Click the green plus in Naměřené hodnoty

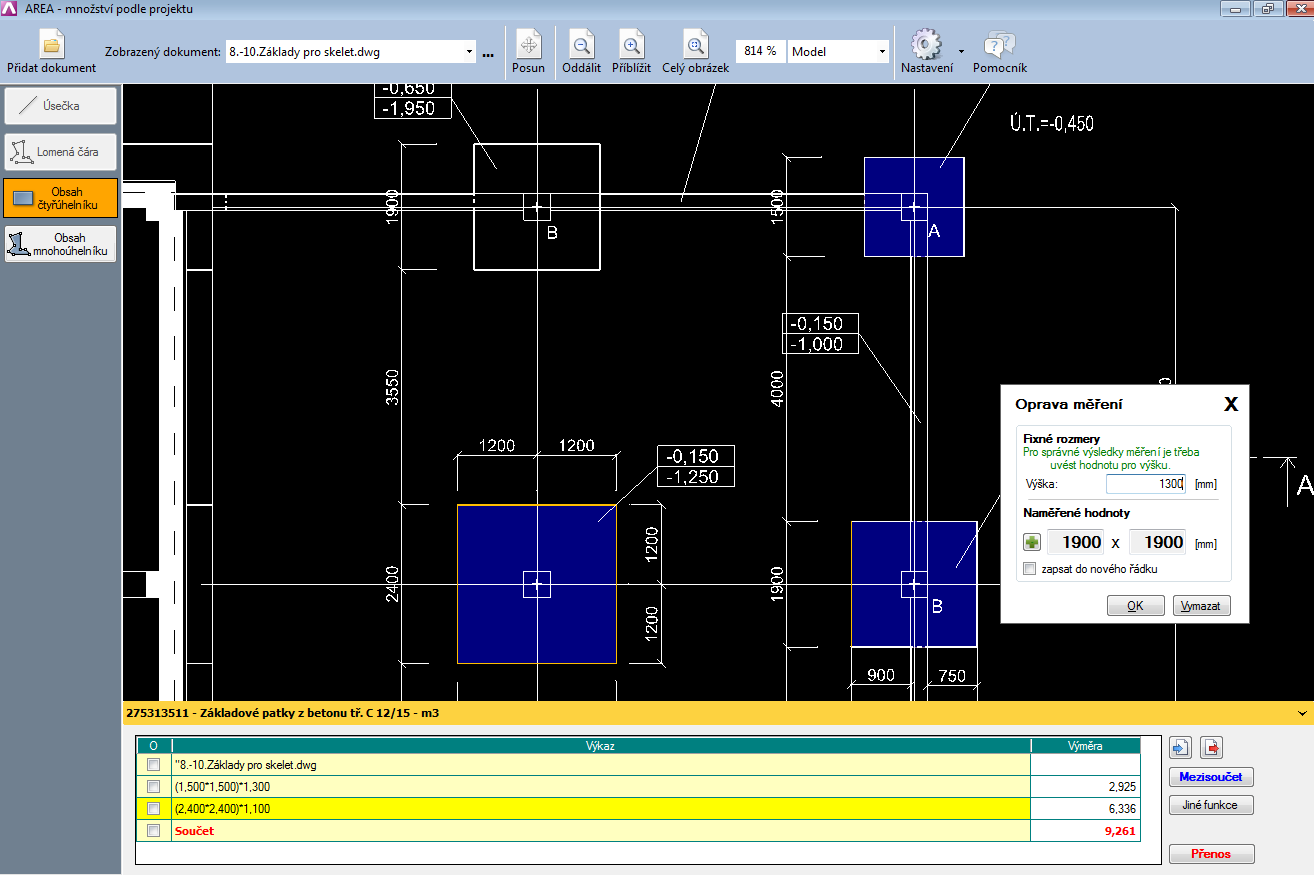1032,543
